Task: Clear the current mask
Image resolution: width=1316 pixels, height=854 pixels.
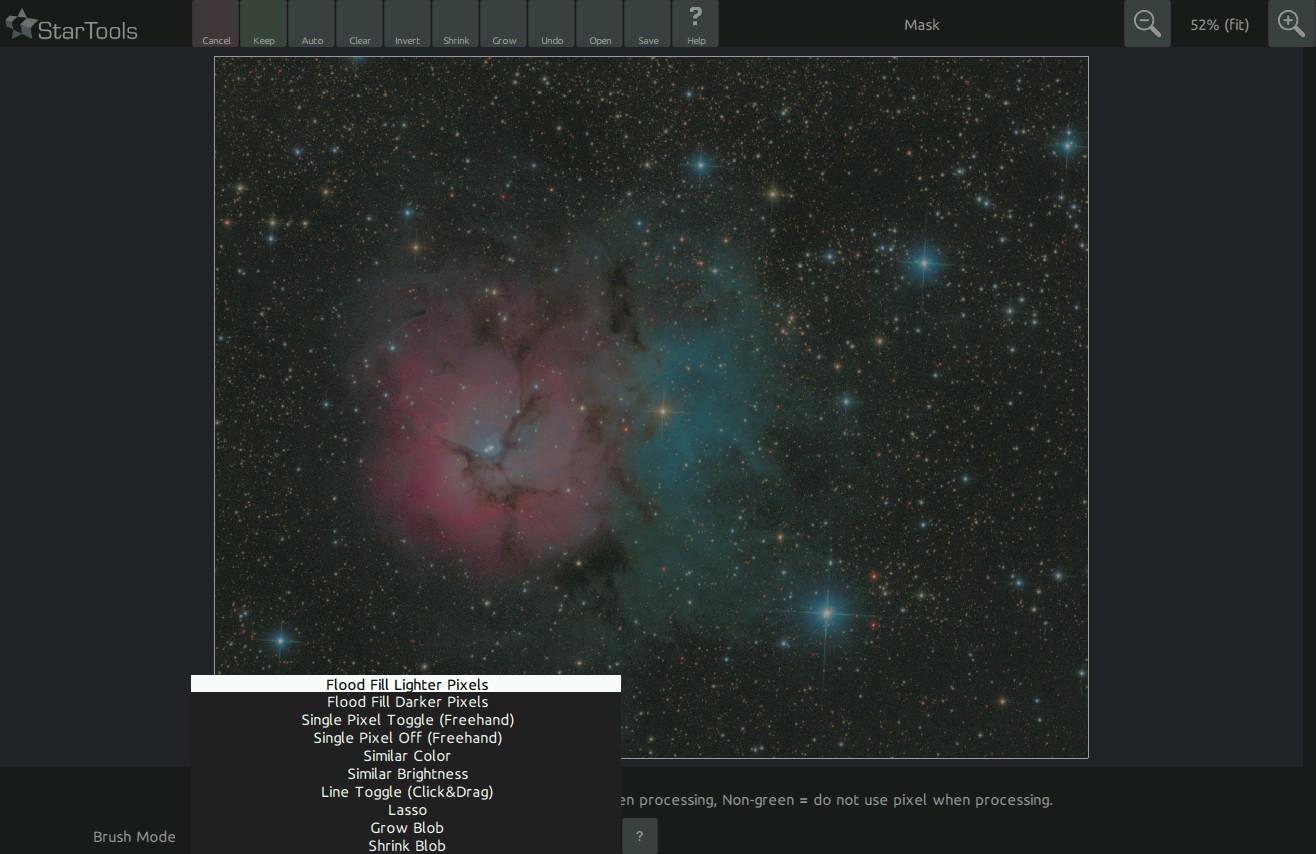Action: click(x=360, y=24)
